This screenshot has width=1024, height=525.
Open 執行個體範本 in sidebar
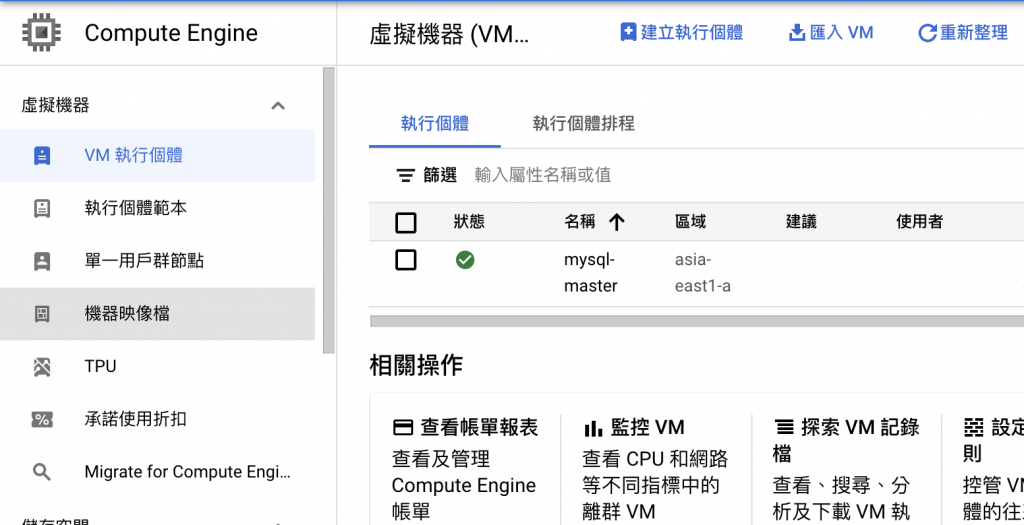coord(157,208)
